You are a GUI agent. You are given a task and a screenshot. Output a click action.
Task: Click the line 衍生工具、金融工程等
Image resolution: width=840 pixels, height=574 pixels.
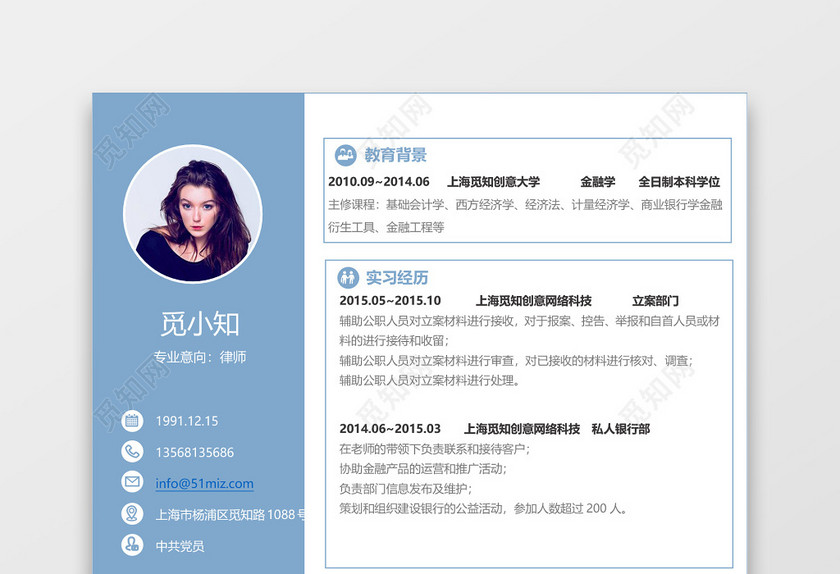pos(386,227)
